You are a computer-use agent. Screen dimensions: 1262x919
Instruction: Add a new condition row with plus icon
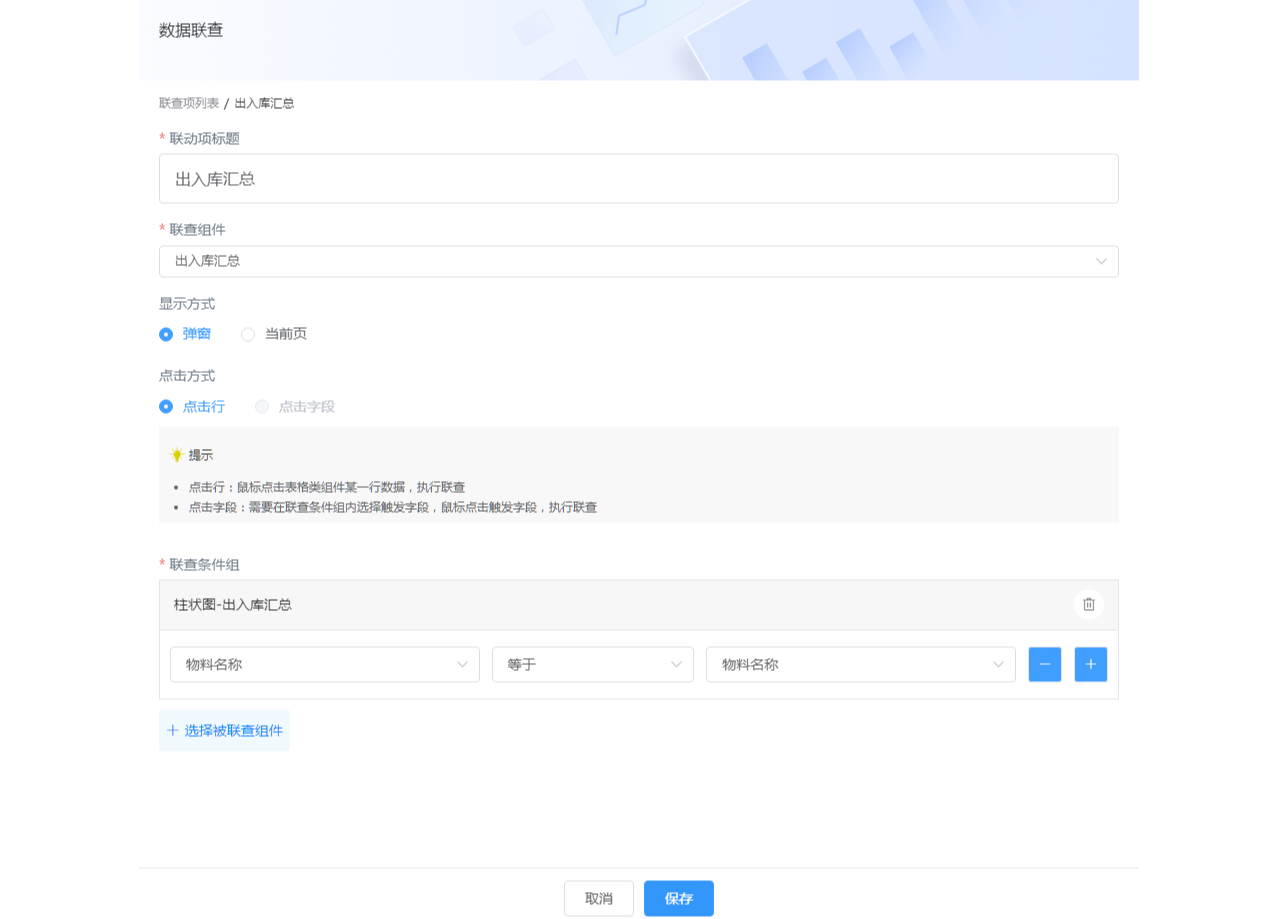tap(1090, 664)
